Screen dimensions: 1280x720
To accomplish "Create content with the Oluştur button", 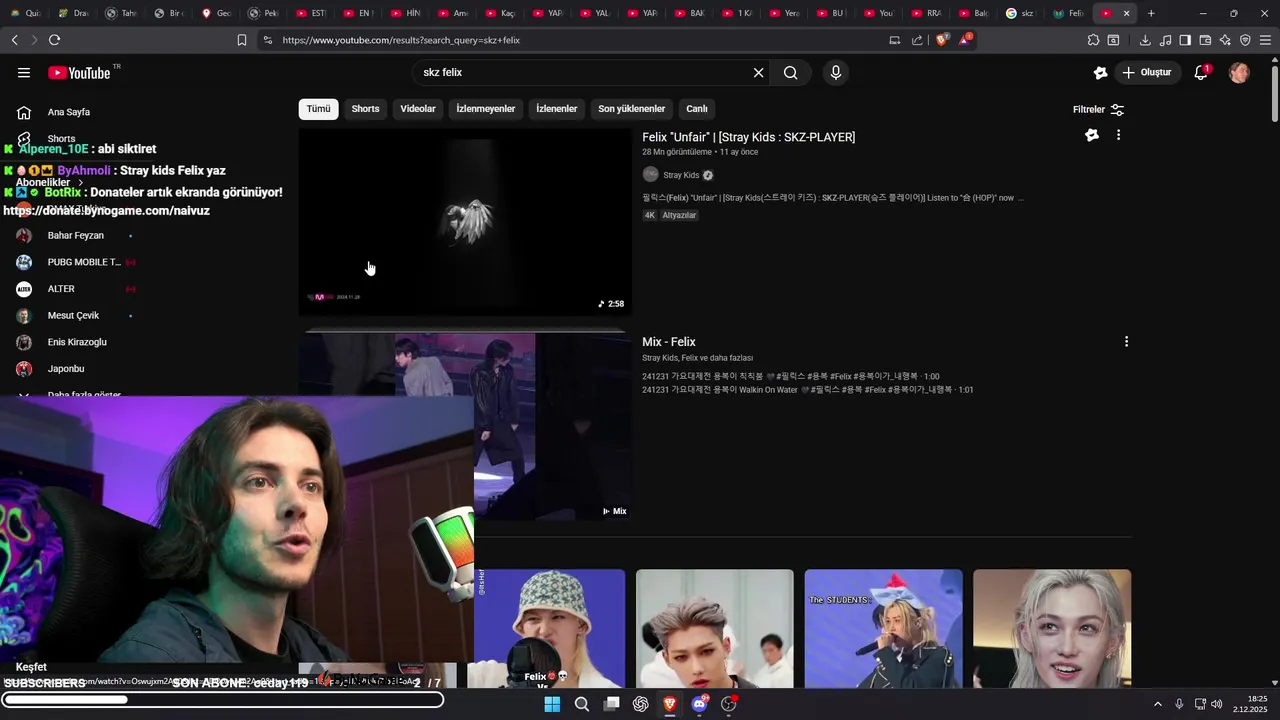I will [1146, 72].
